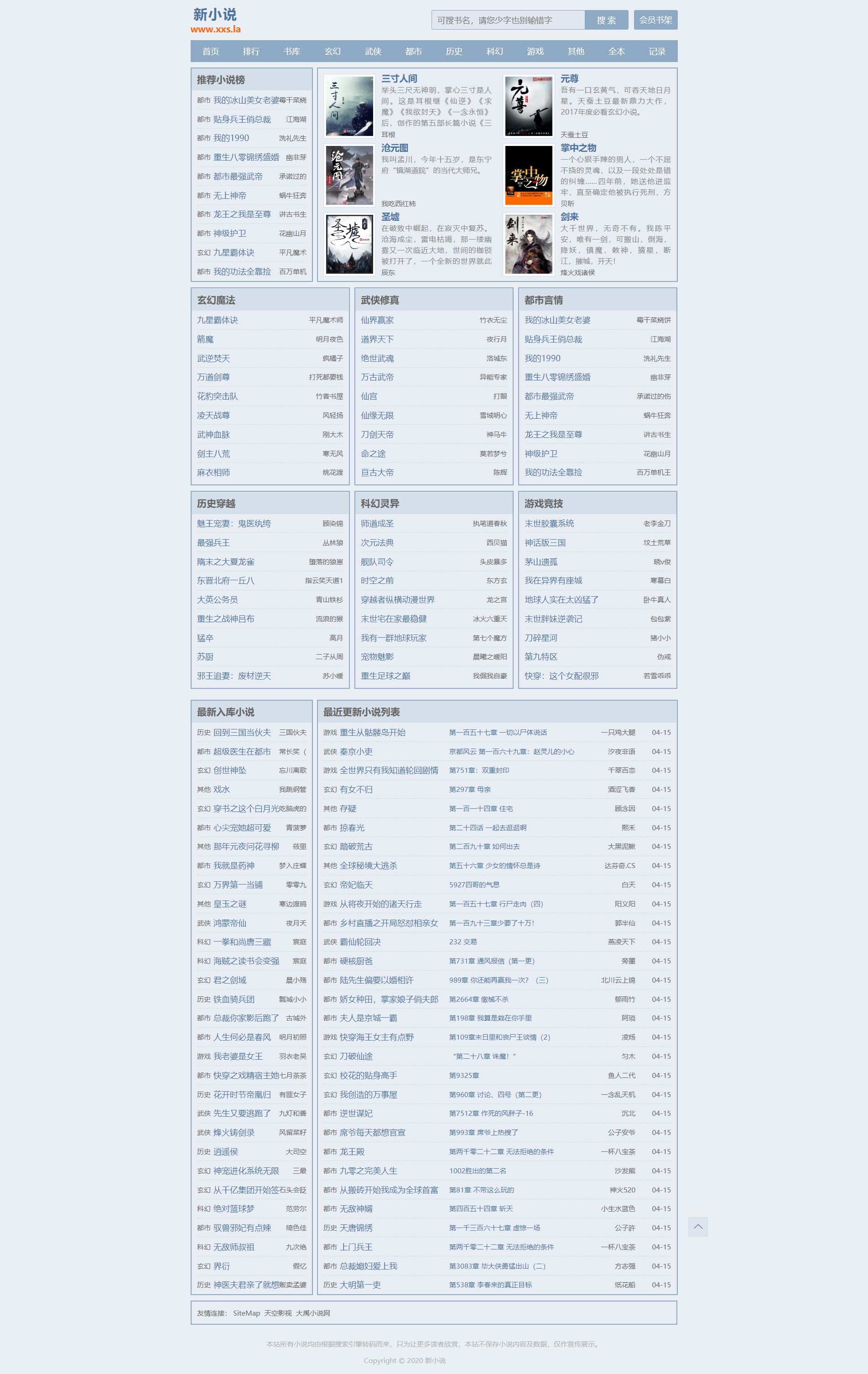
Task: Open the 三寸人间 book cover thumbnail
Action: click(x=349, y=106)
